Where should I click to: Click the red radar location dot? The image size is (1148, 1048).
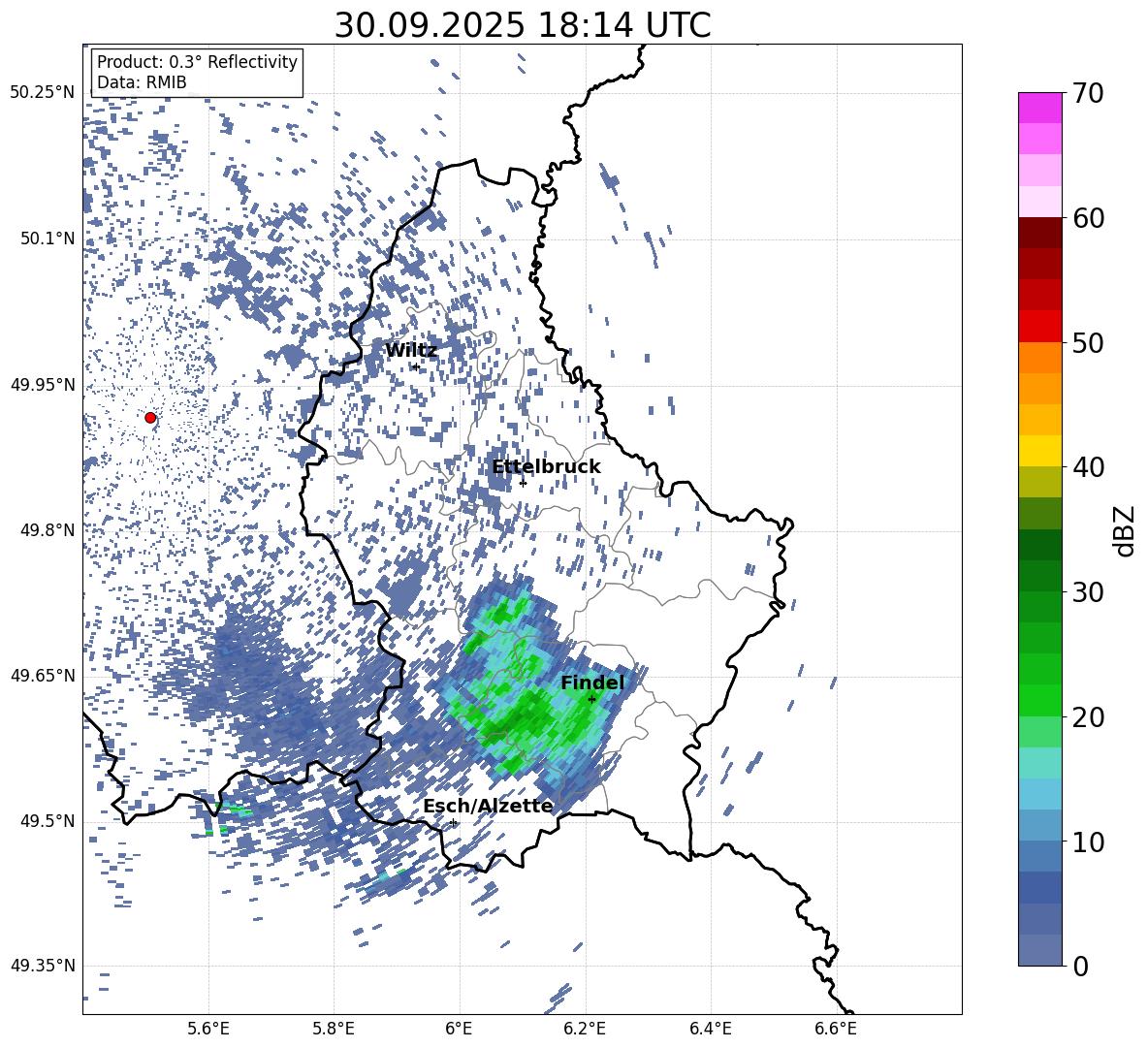(150, 418)
